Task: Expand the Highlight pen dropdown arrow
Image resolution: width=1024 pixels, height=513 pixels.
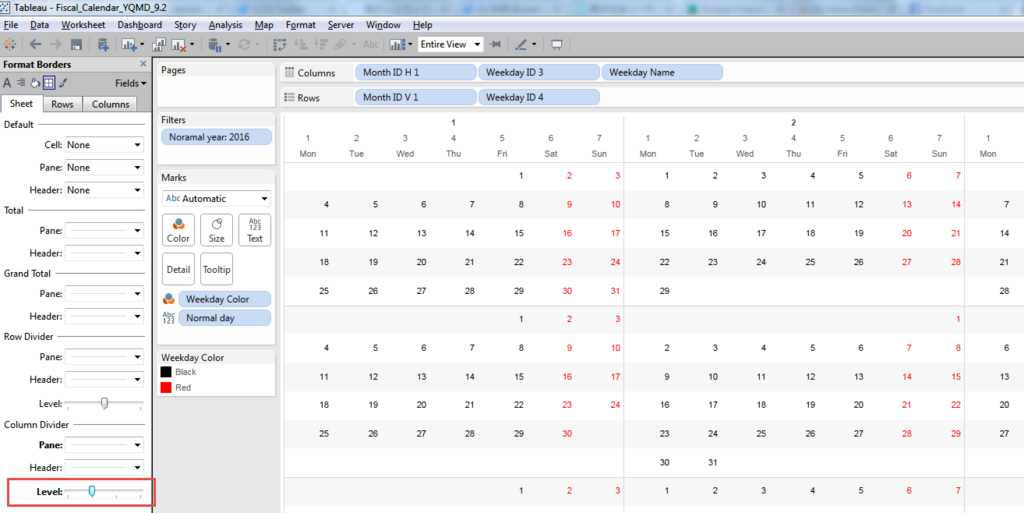Action: tap(534, 44)
